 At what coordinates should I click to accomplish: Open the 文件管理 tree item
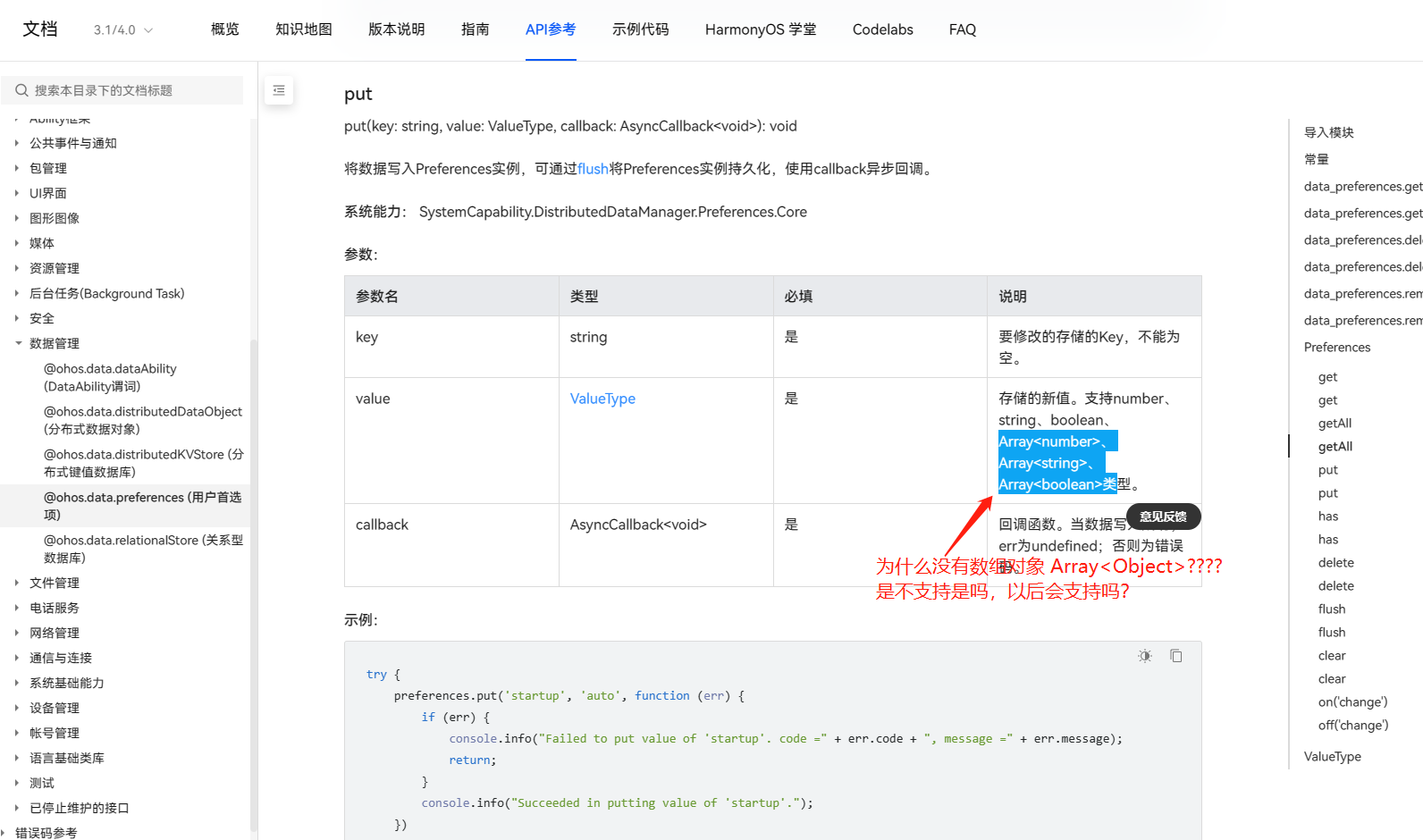(x=55, y=583)
